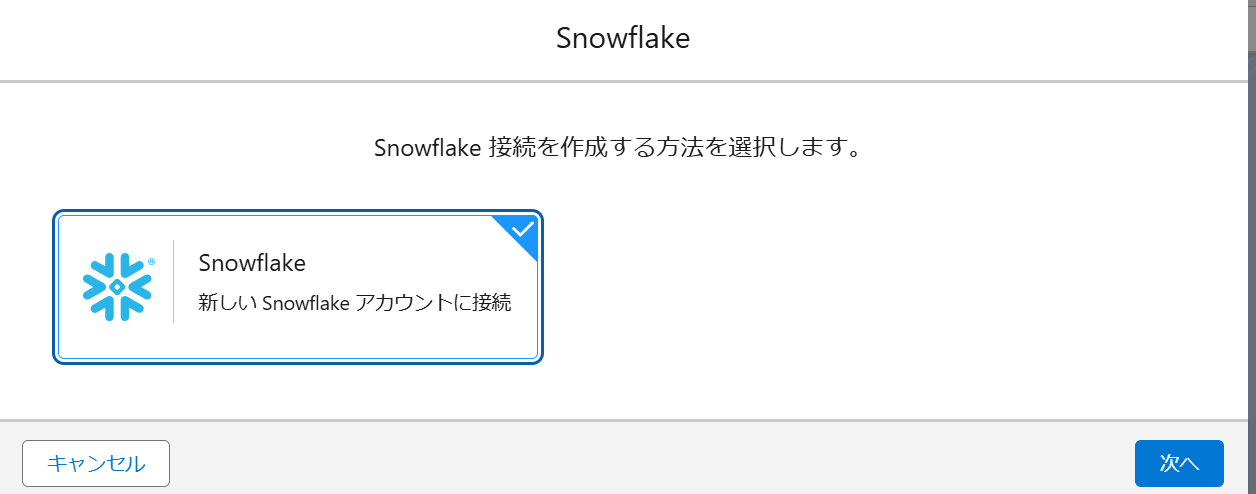Click the vertical scrollbar thumb at top right
The image size is (1256, 494).
click(1250, 25)
